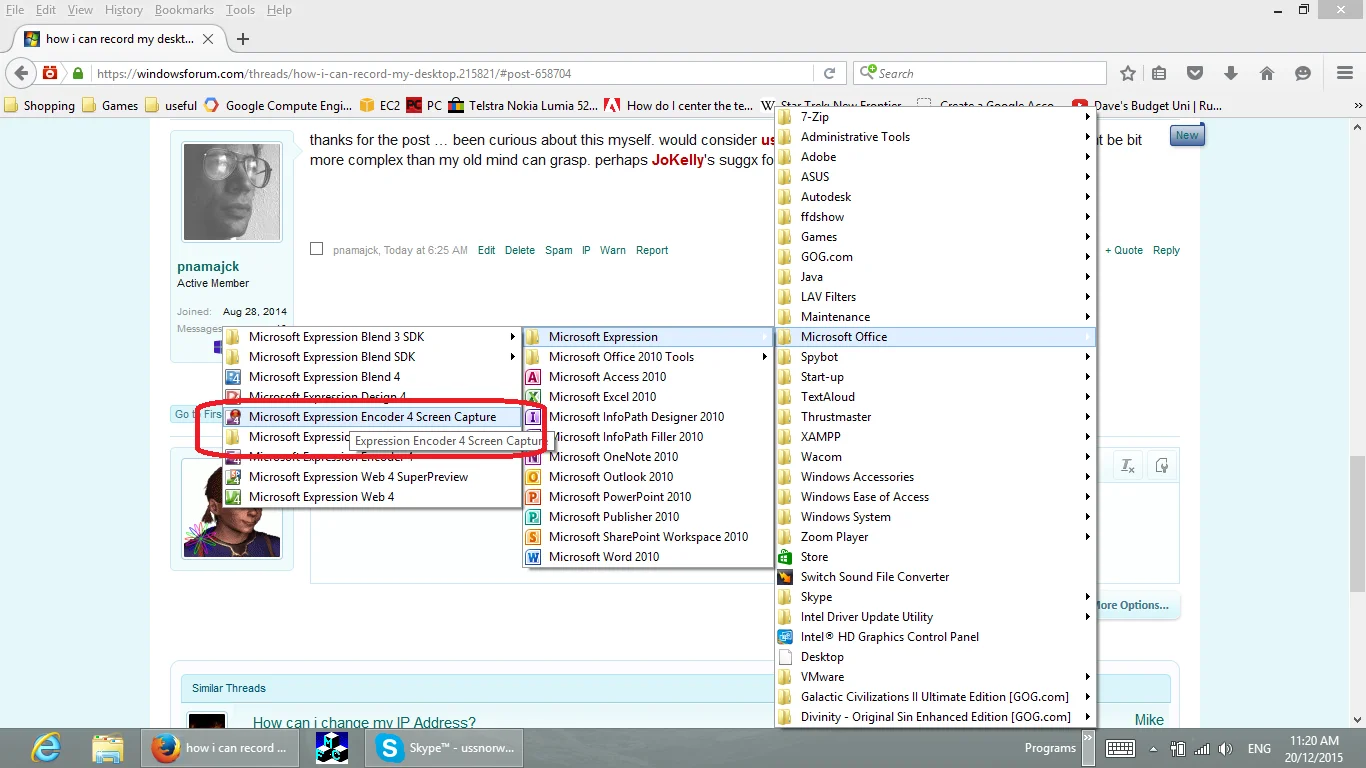Open 'How can i change my IP Address?' thread
The height and width of the screenshot is (768, 1366).
(x=364, y=723)
